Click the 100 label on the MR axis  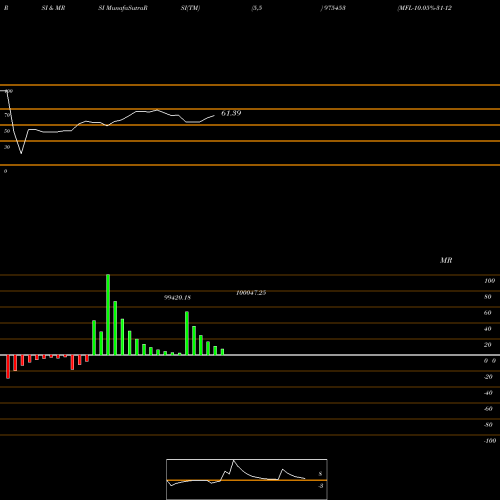pos(489,281)
